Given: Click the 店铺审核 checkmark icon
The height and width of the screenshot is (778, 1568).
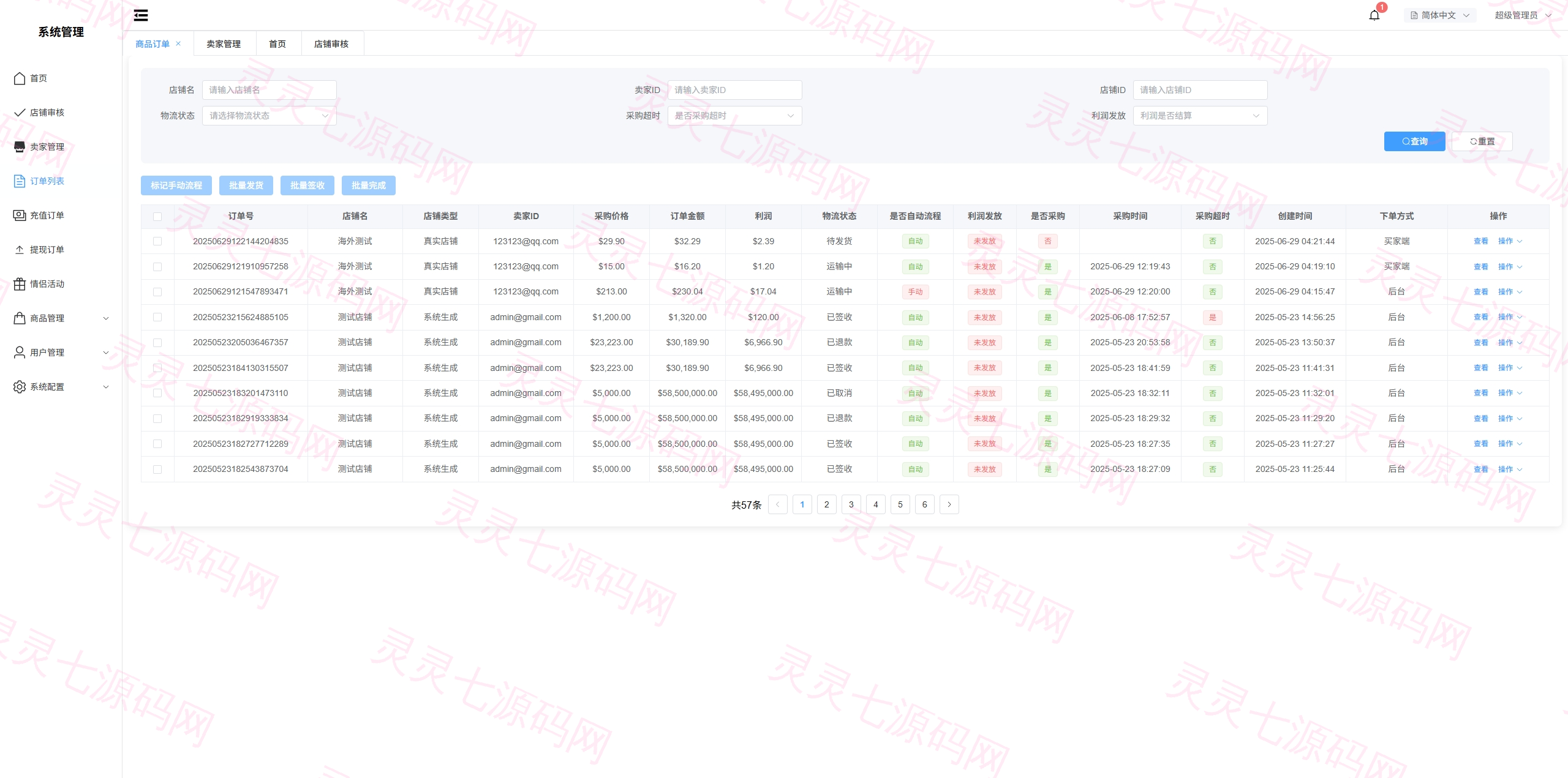Looking at the screenshot, I should pos(20,113).
